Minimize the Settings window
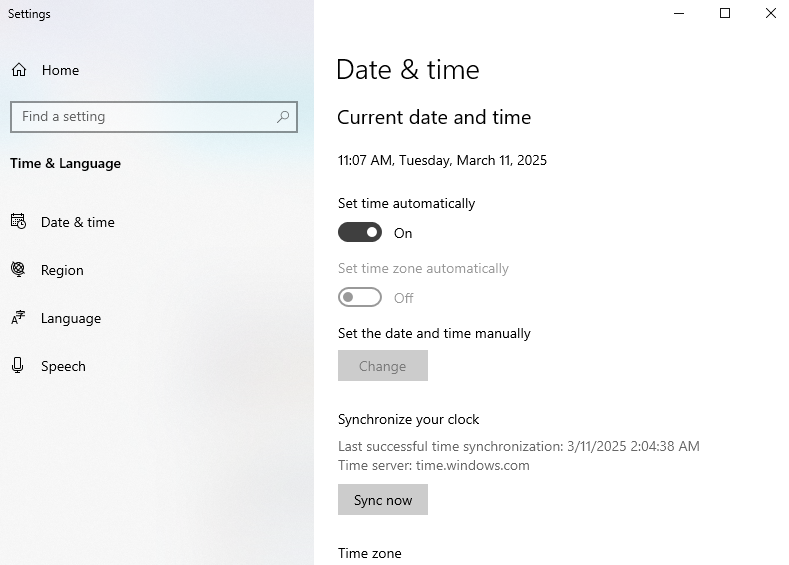The image size is (789, 565). 679,13
